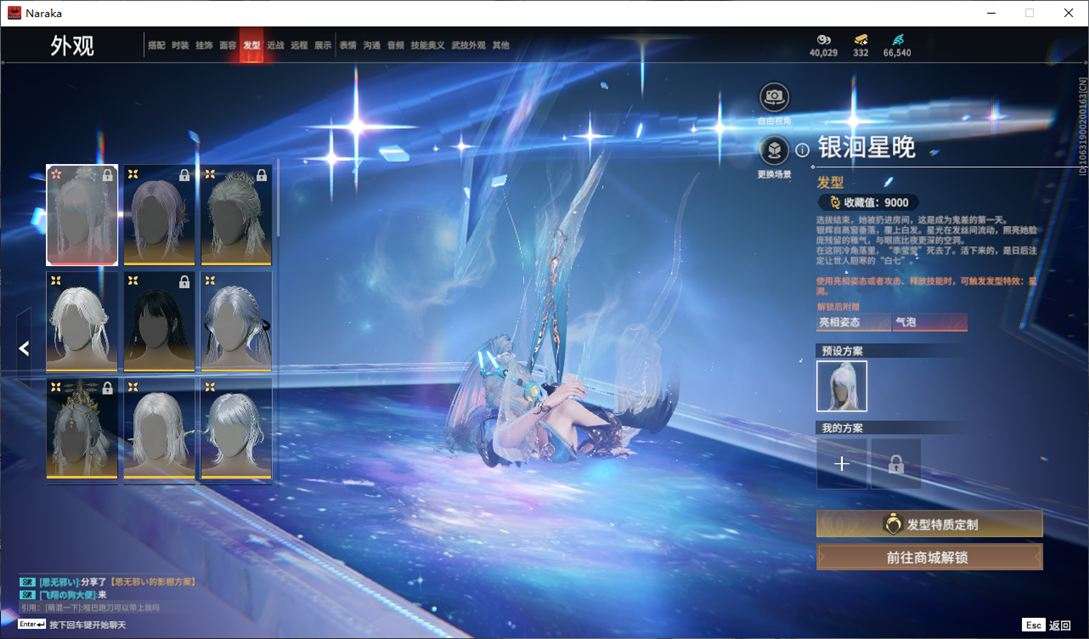The height and width of the screenshot is (639, 1089).
Task: Add a new scheme with plus button
Action: (842, 463)
